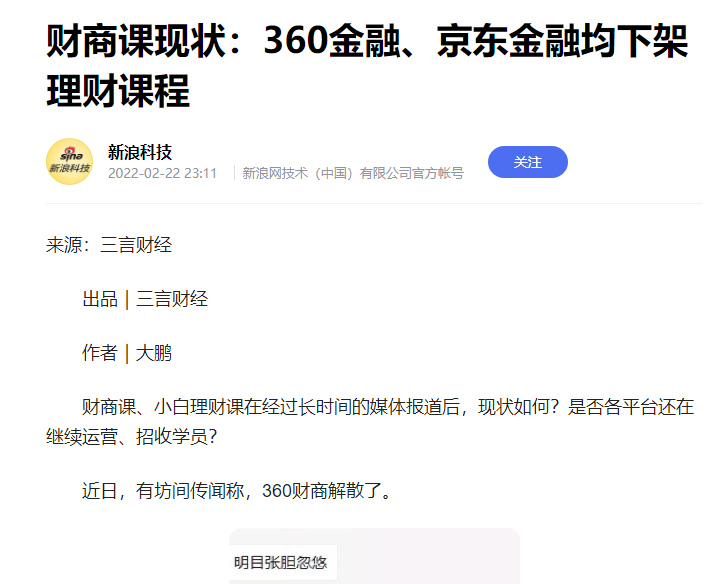Click paragraph text starting 财商课、小白理财课
722x584 pixels.
click(x=370, y=422)
